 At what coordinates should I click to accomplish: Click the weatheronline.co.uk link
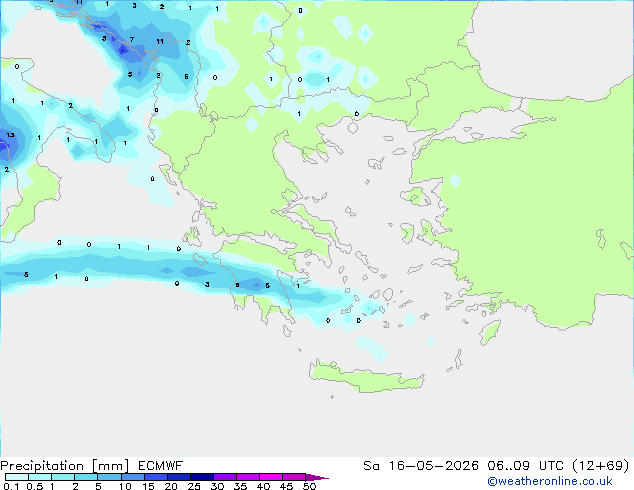550,481
